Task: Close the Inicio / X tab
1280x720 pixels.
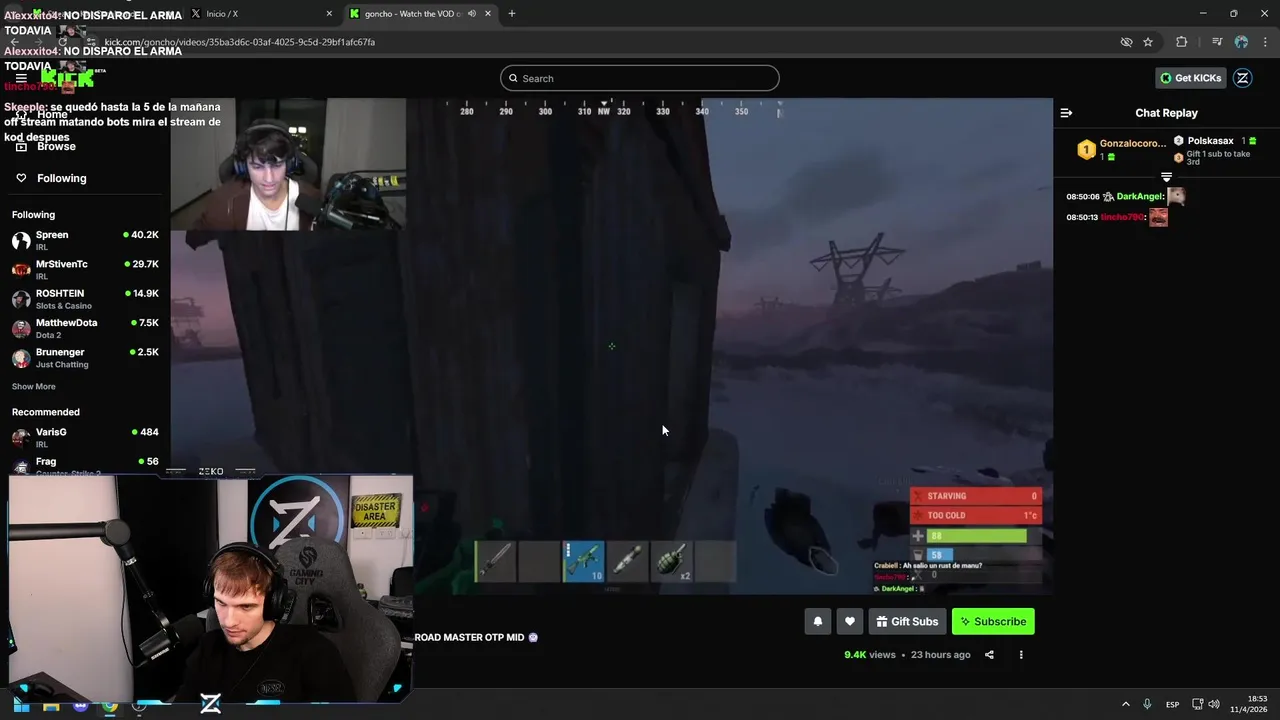Action: (x=329, y=13)
